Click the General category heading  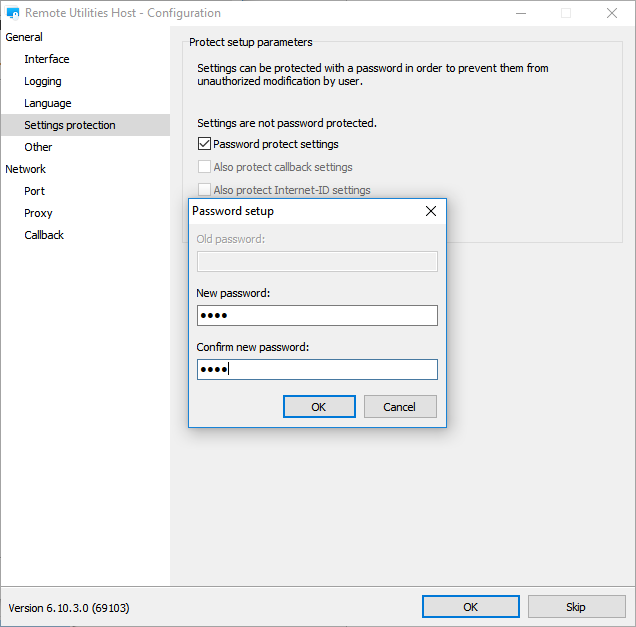pos(24,37)
